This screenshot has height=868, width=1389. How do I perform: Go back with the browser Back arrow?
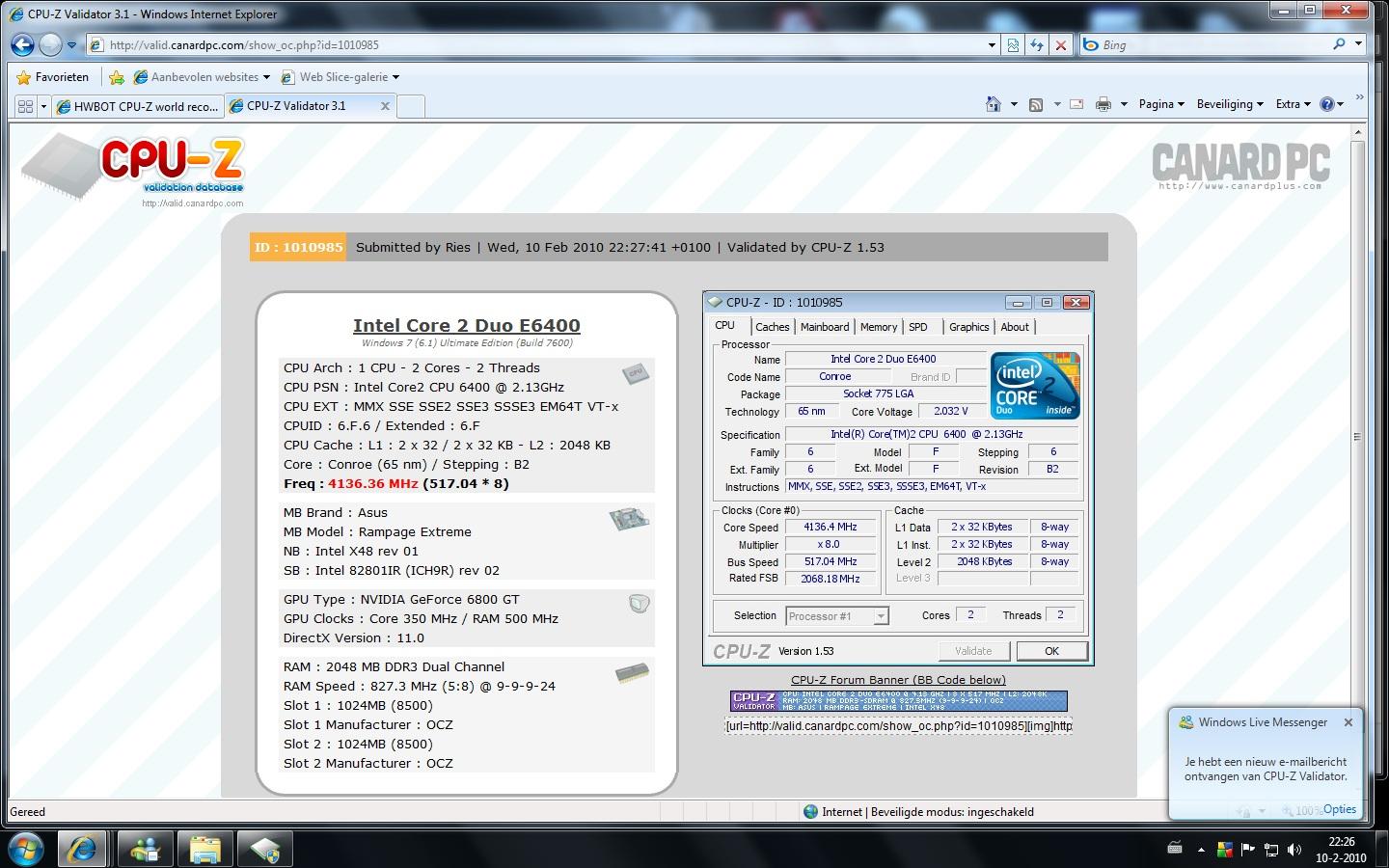(23, 44)
